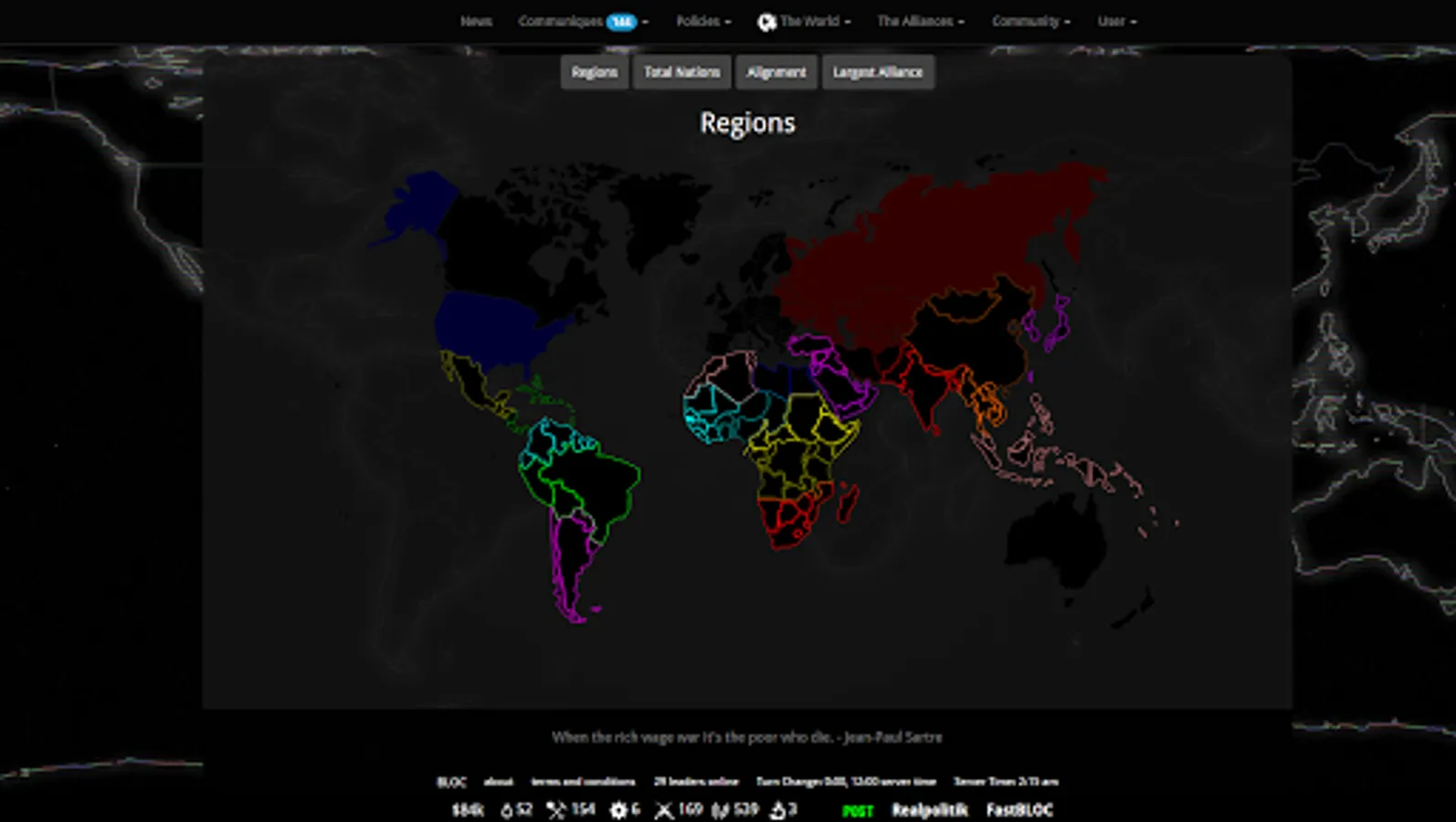Image resolution: width=1456 pixels, height=822 pixels.
Task: Click the green POST link
Action: (x=858, y=811)
